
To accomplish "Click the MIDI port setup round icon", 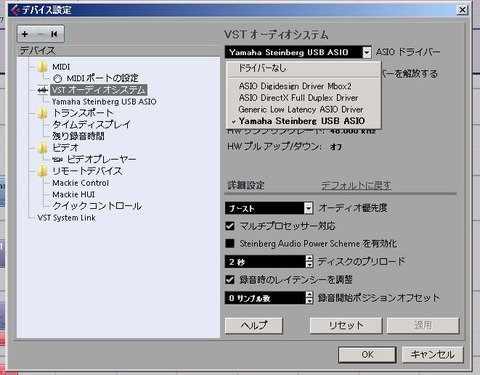I will click(x=58, y=79).
